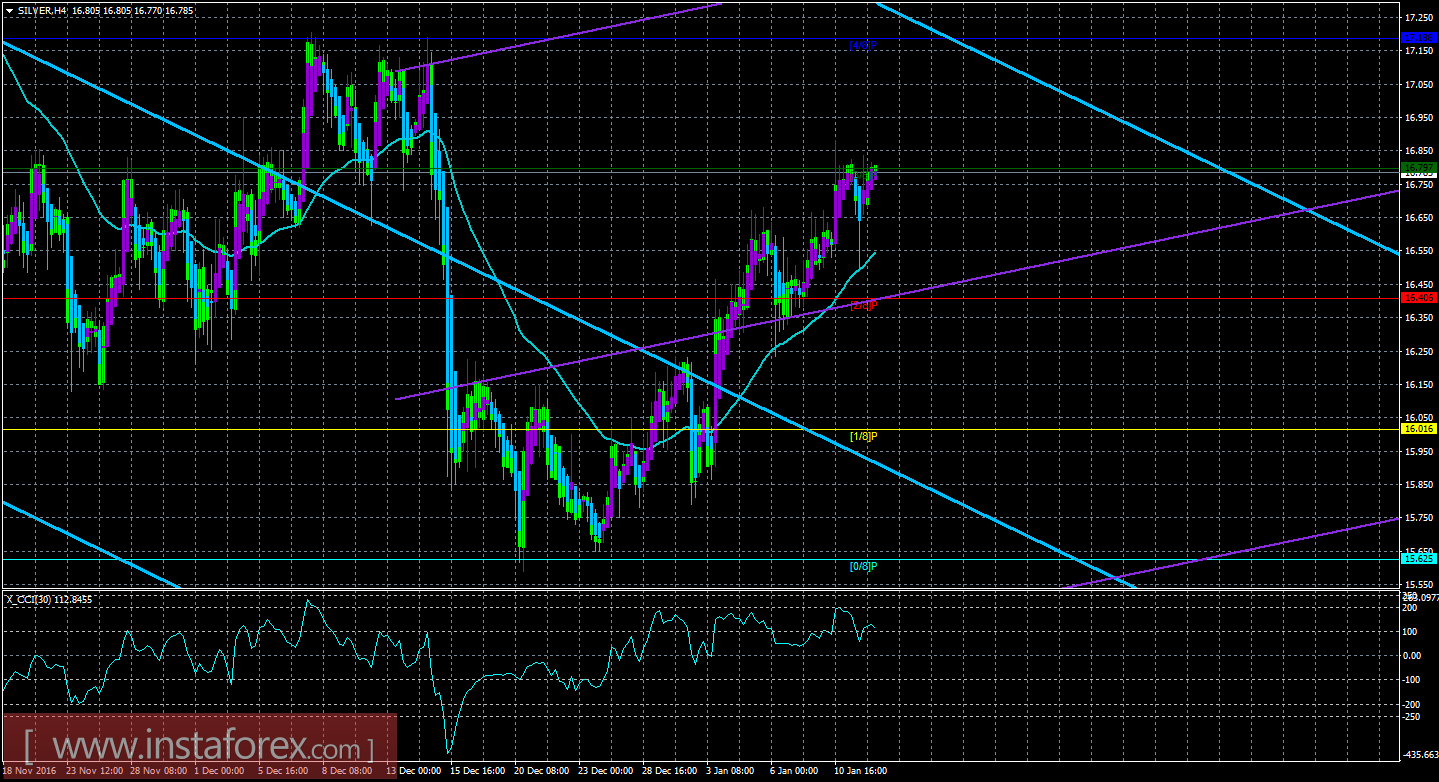Image resolution: width=1439 pixels, height=782 pixels.
Task: Click the blue 17.189 price tag
Action: point(1419,38)
